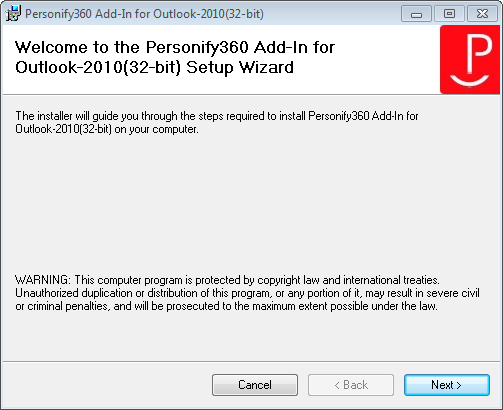This screenshot has height=410, width=503.
Task: Click the 'Outlook-2010(32-bit) on your computer.' text line
Action: click(x=107, y=129)
